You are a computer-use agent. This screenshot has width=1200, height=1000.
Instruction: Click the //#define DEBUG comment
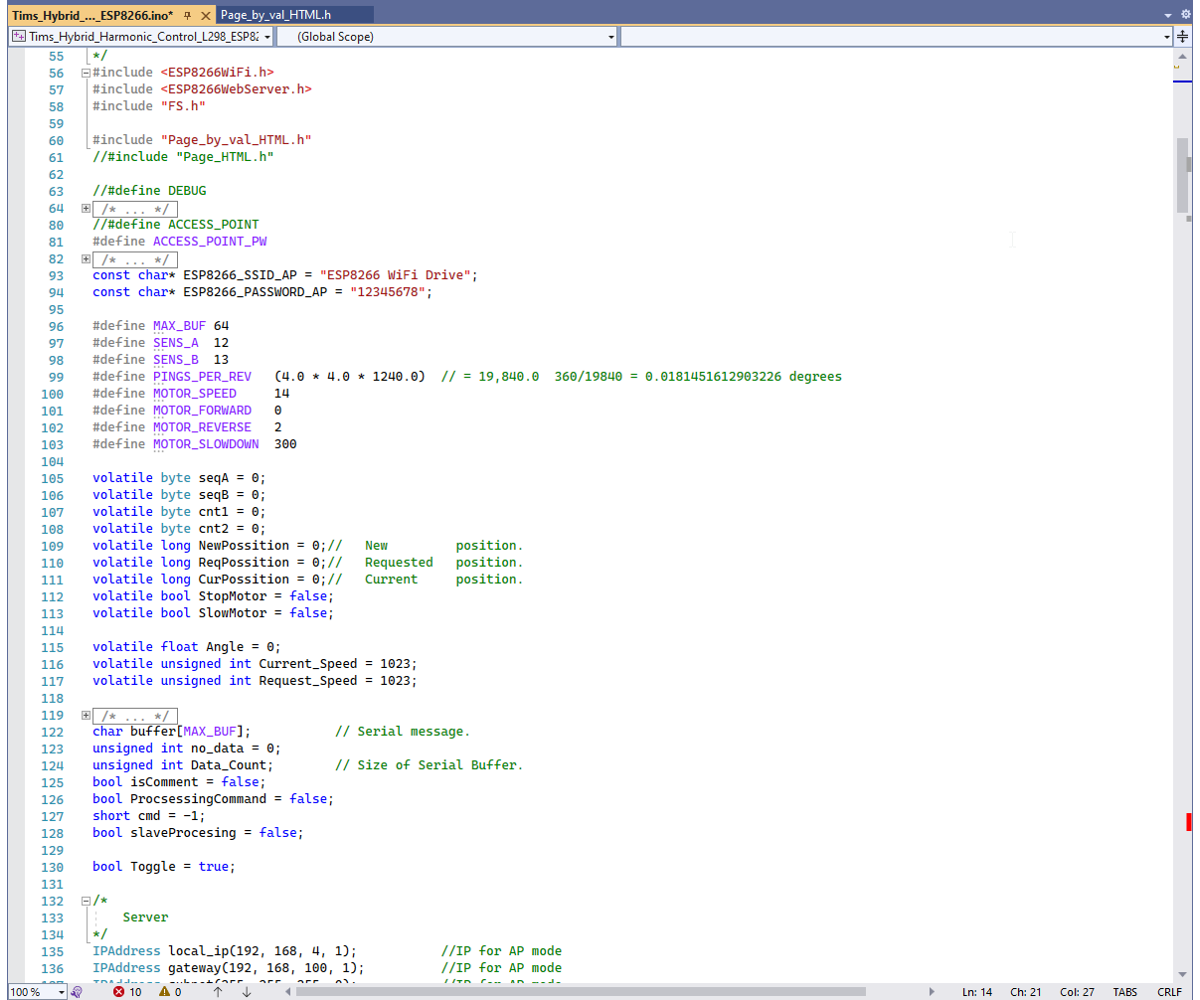(x=150, y=191)
